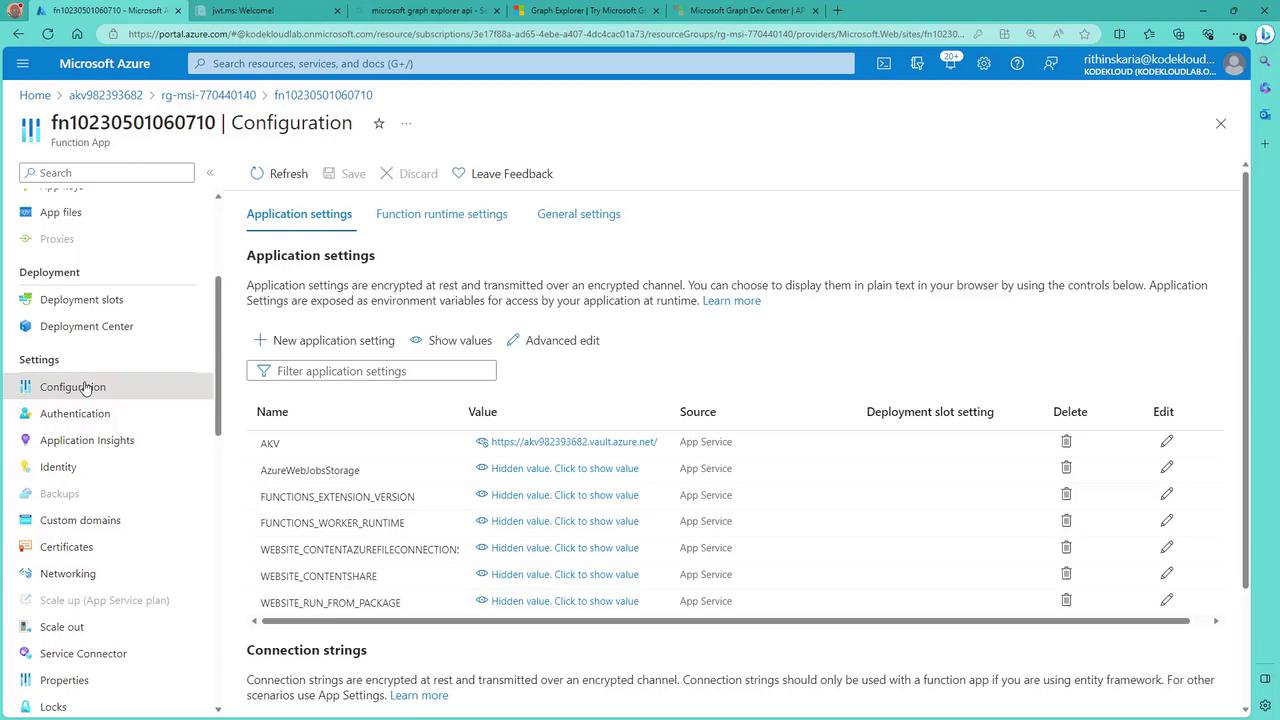Image resolution: width=1280 pixels, height=720 pixels.
Task: Open Networking in the sidebar
Action: 68,574
